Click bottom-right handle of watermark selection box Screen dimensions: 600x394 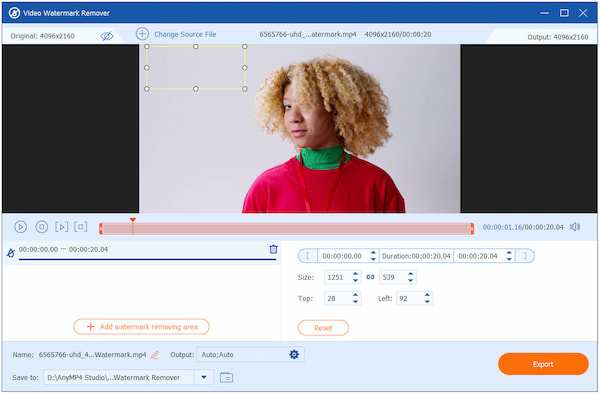pos(245,89)
